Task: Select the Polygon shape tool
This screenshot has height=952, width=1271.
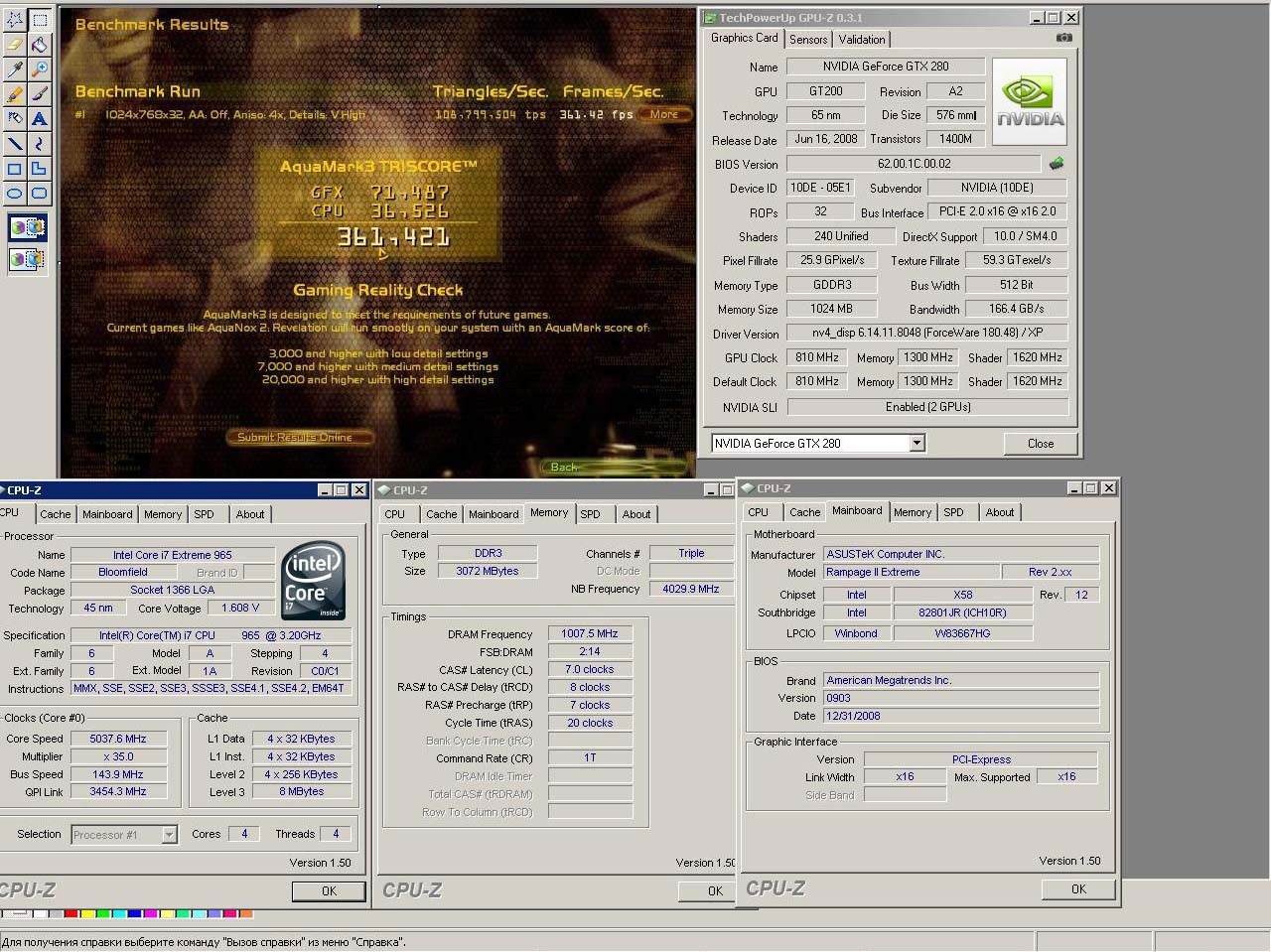Action: [39, 168]
